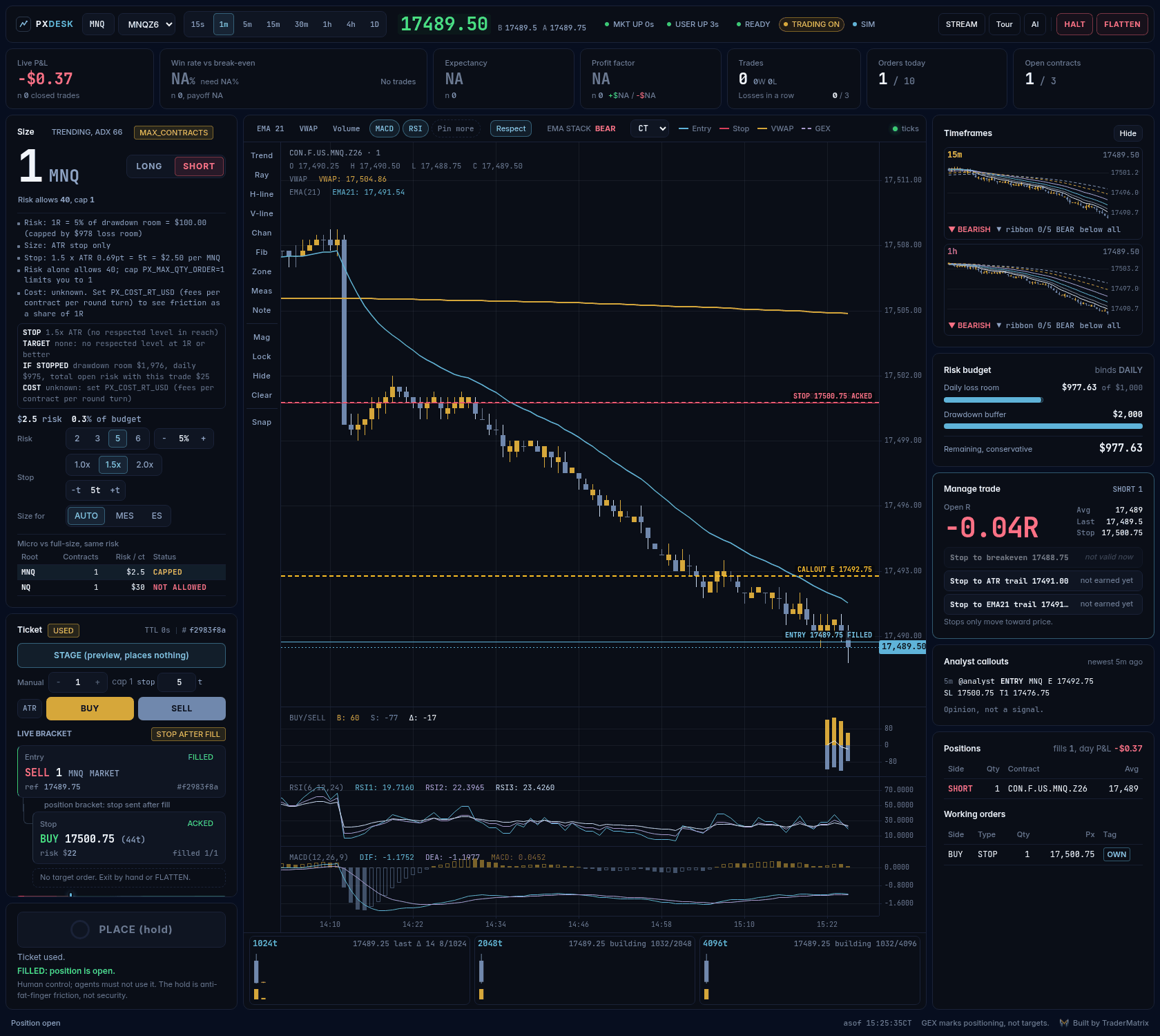Click Stop to EMA21 trail

click(1043, 604)
